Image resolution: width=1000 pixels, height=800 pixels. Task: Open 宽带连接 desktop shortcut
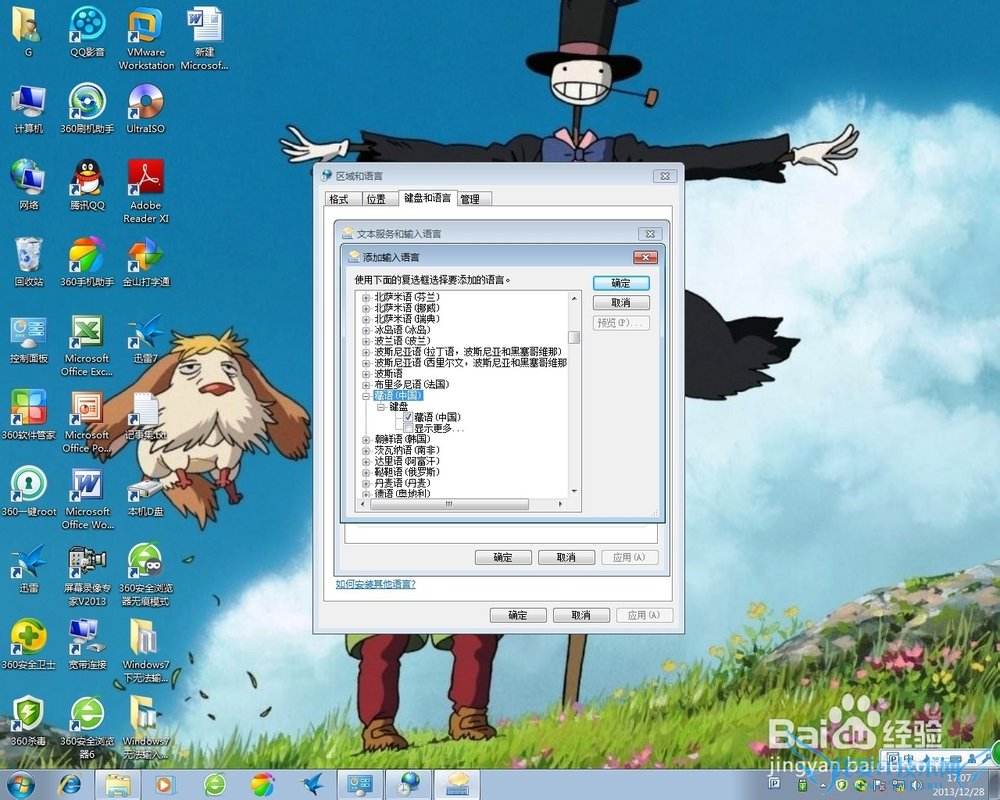coord(87,643)
